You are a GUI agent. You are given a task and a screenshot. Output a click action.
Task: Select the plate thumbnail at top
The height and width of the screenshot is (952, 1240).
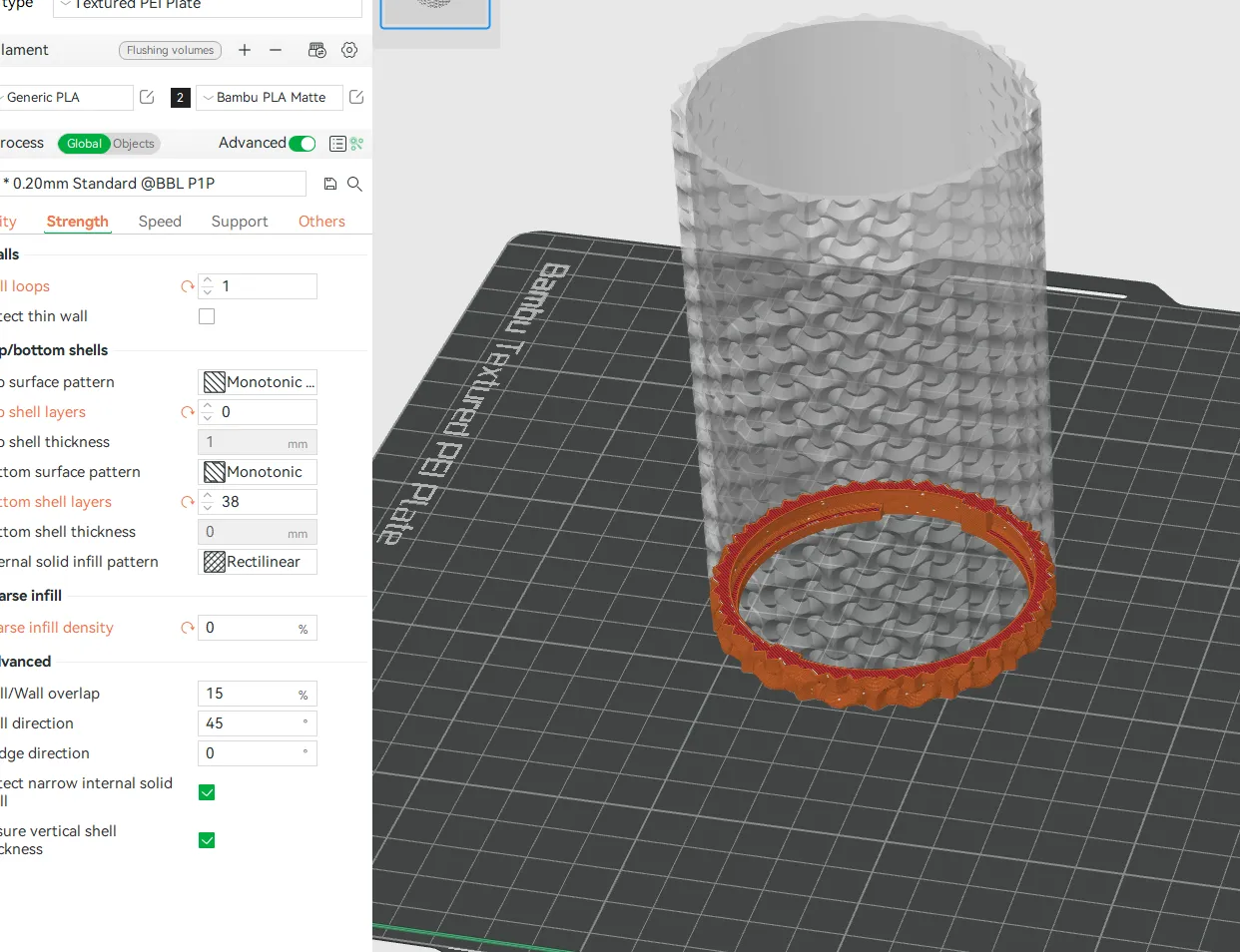(435, 12)
